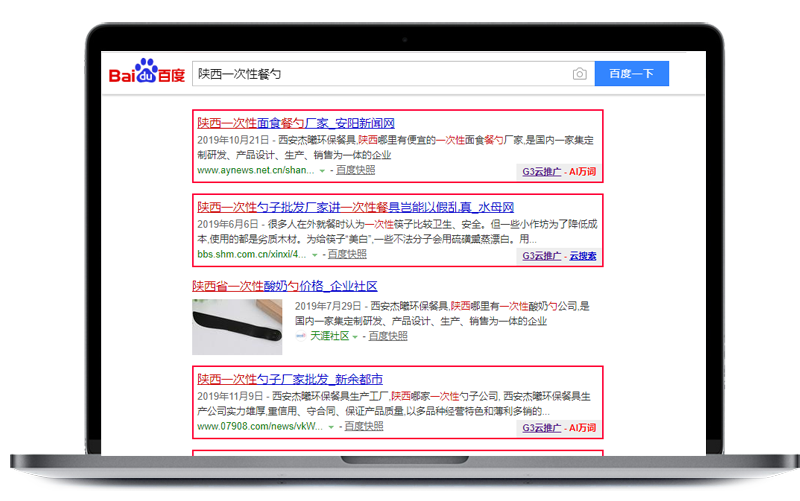Image resolution: width=800 pixels, height=501 pixels.
Task: Click G3云推广 in the 水母网 result
Action: (541, 256)
